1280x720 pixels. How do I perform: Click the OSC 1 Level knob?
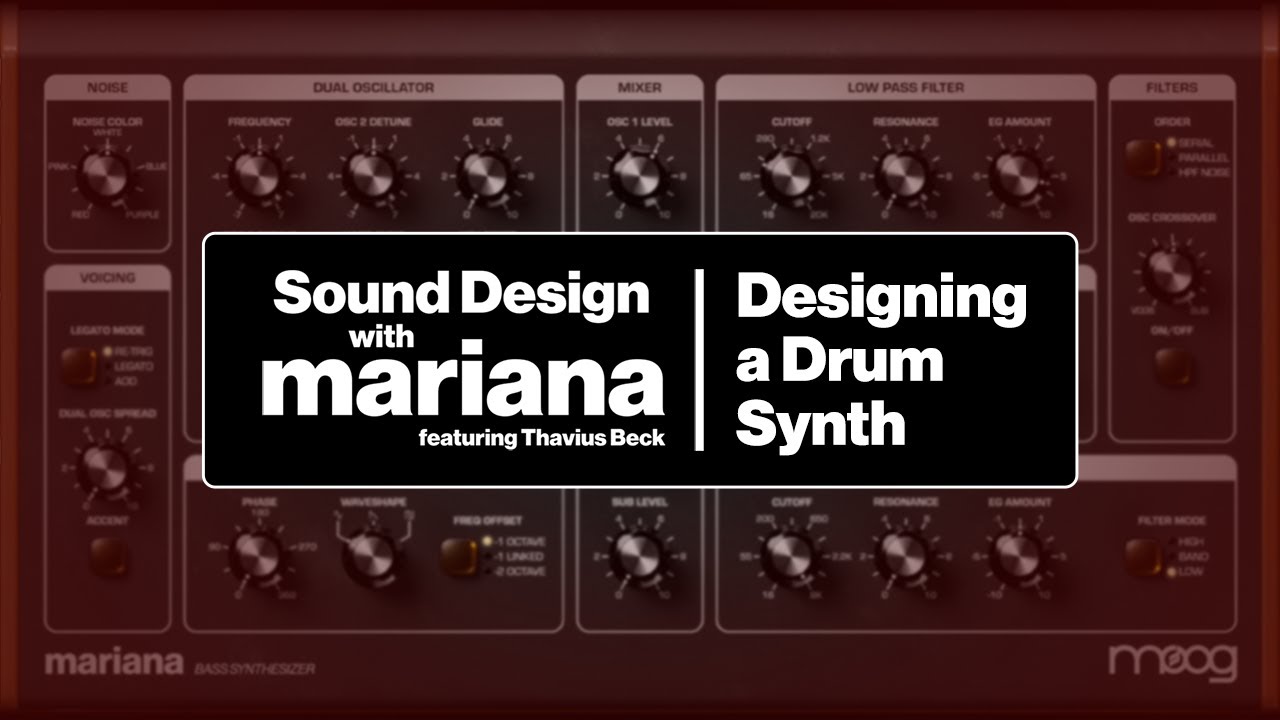point(638,176)
